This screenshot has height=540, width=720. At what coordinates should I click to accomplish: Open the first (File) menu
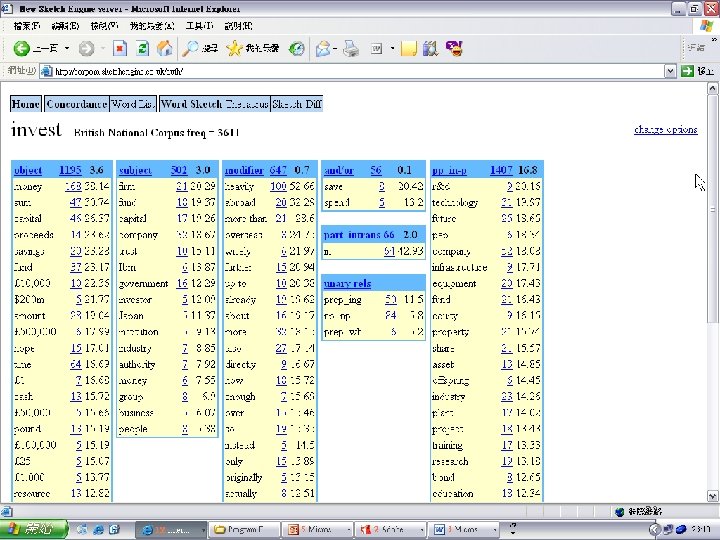click(27, 26)
